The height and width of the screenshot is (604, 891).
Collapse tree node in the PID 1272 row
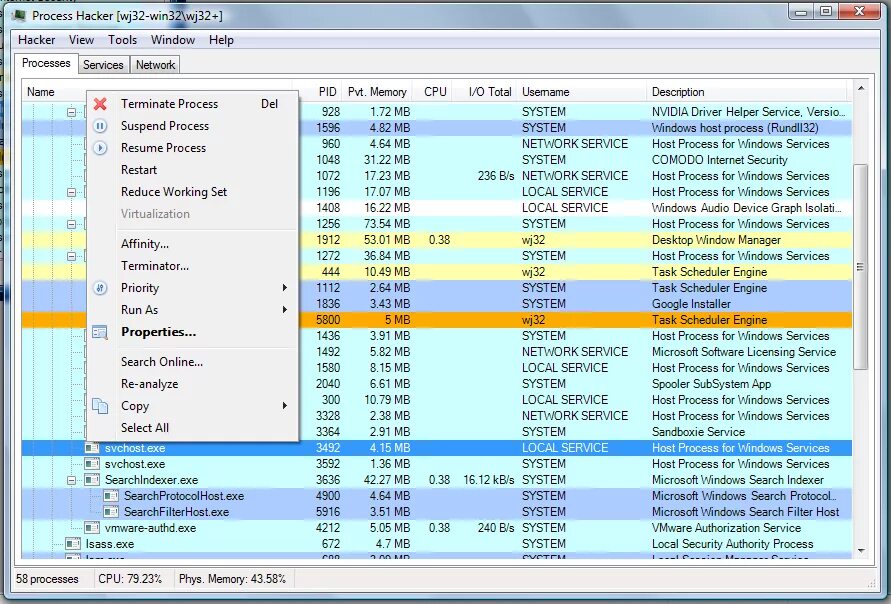click(x=72, y=256)
